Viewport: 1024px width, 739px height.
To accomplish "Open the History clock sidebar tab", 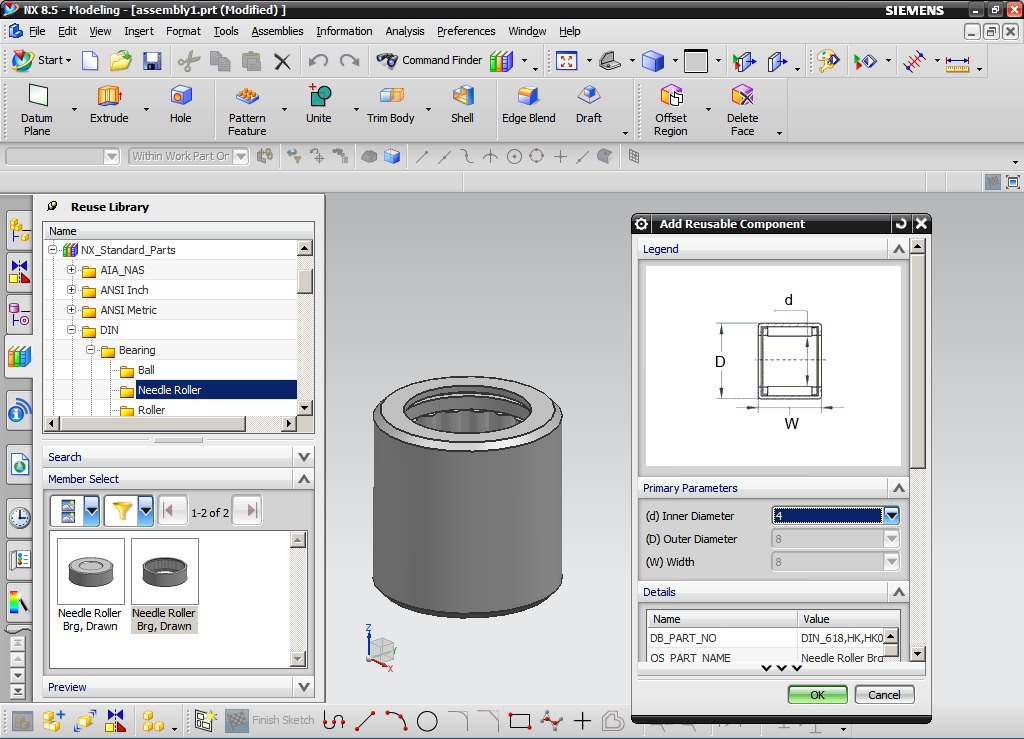I will pos(20,518).
